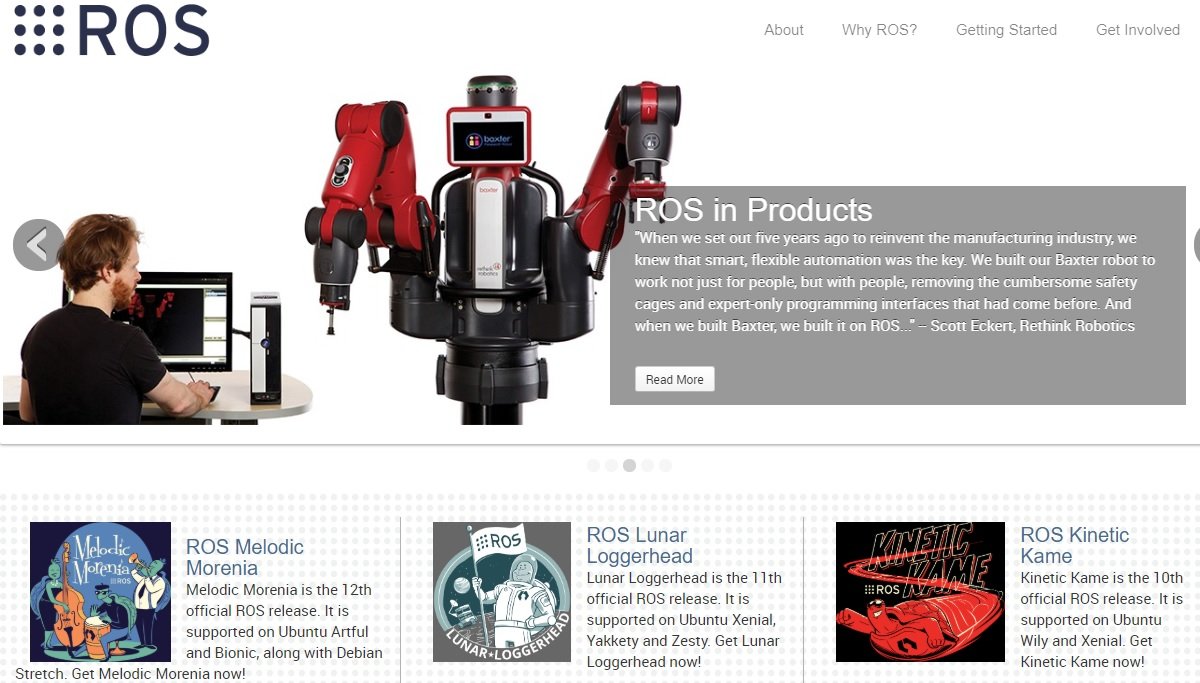Click the Scott Eckert quote text
The width and height of the screenshot is (1200, 683).
tap(895, 282)
